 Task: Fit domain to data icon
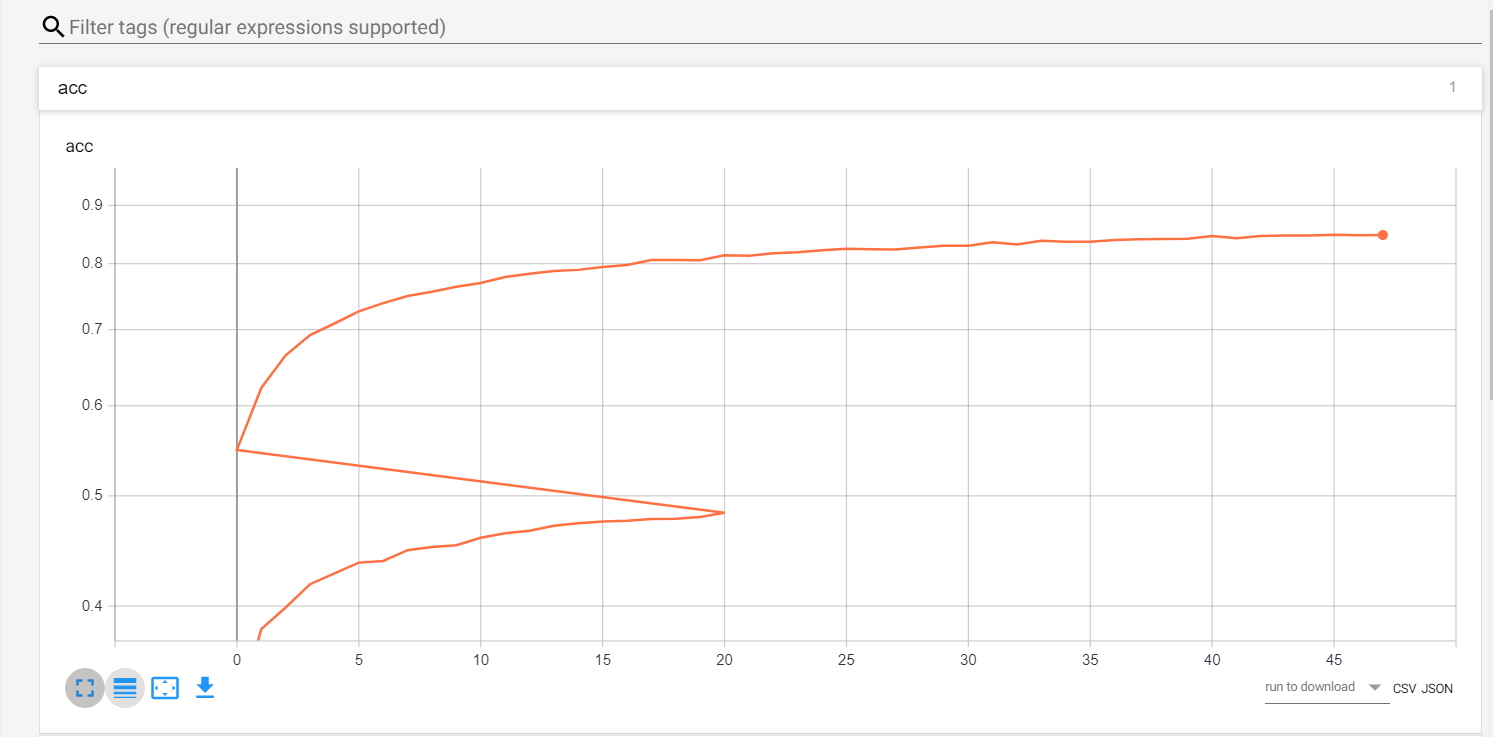point(165,688)
